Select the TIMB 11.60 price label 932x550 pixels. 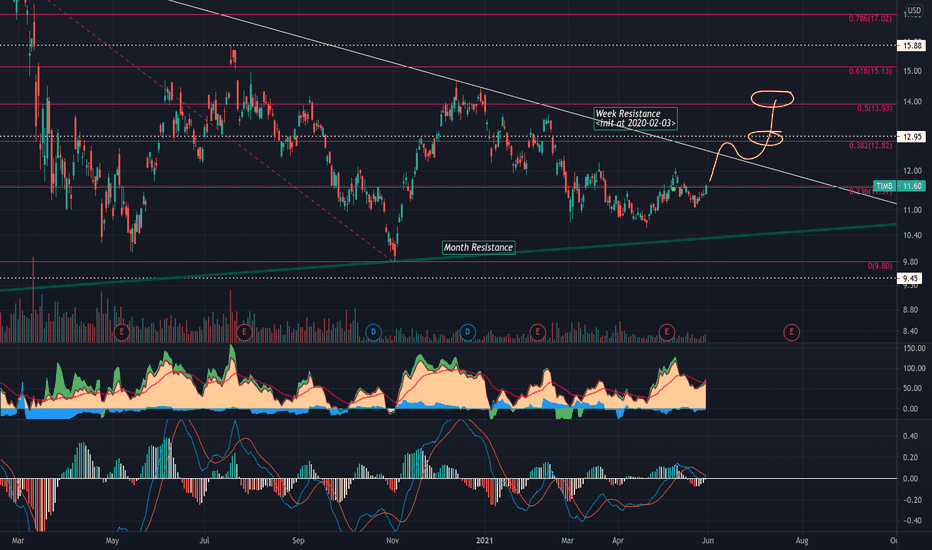899,186
